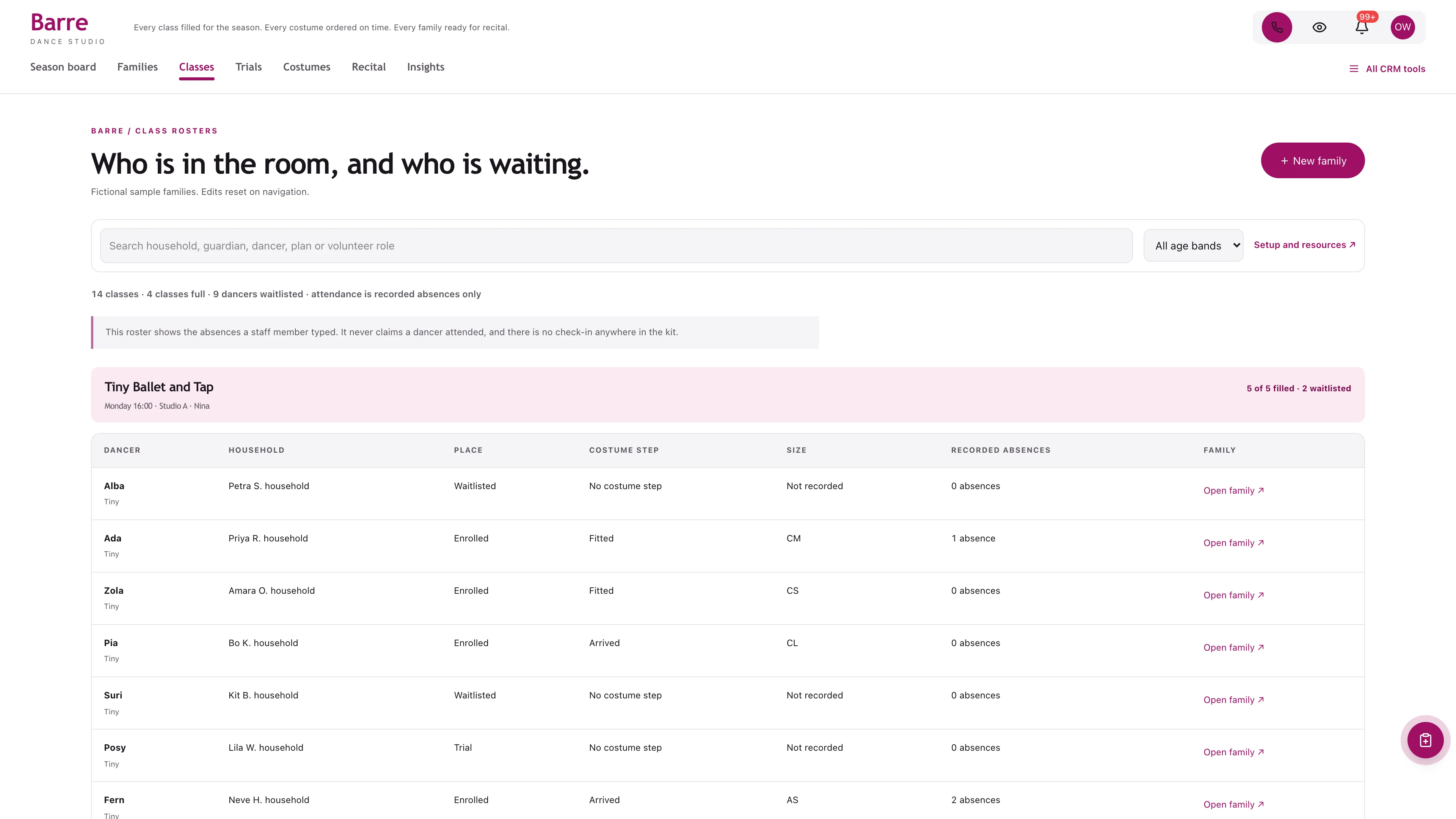This screenshot has width=1456, height=819.
Task: Click the '2 absences' cell in Fern's row
Action: 975,800
